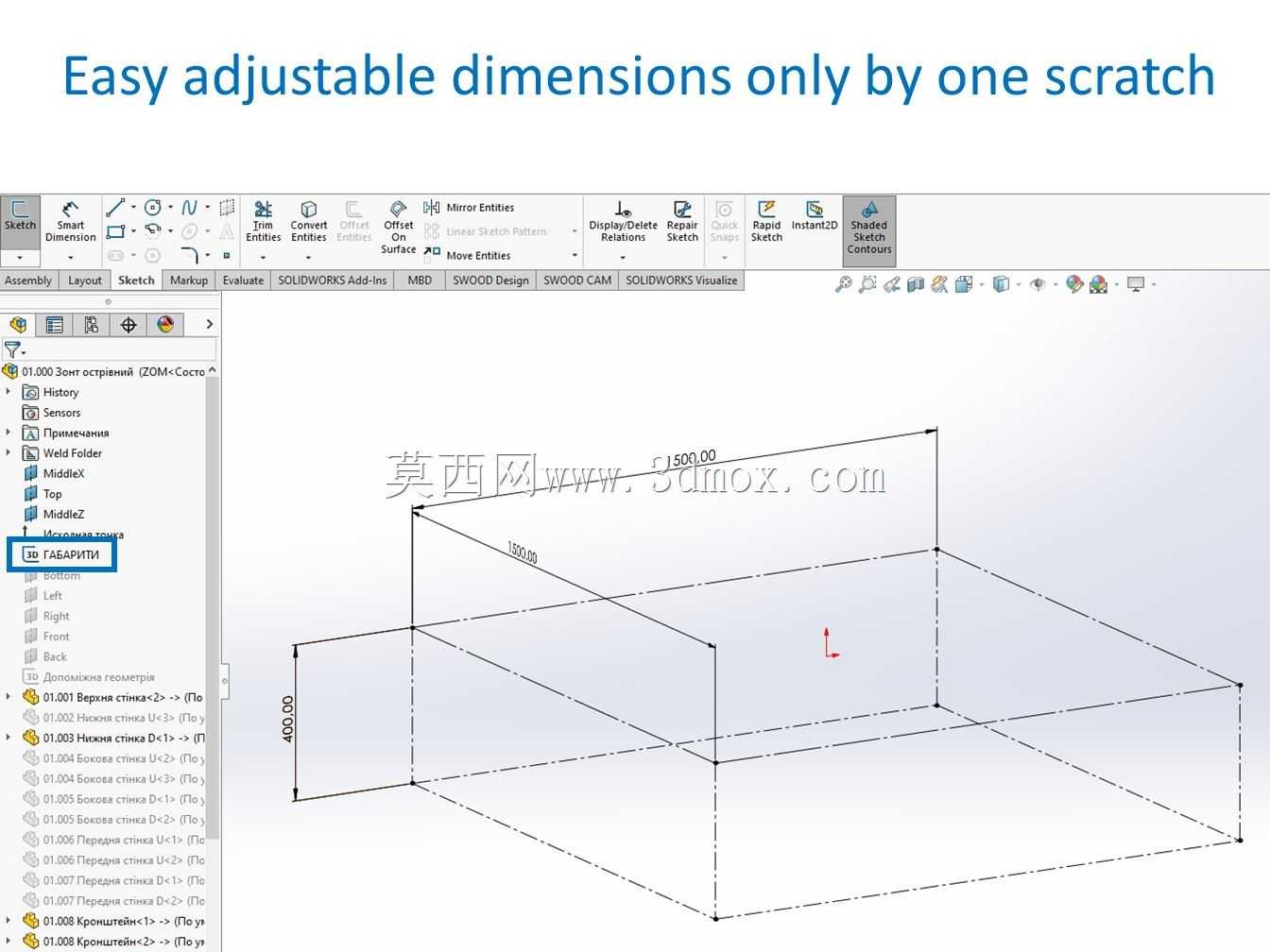This screenshot has width=1270, height=952.
Task: Select the Top plane item
Action: point(43,494)
